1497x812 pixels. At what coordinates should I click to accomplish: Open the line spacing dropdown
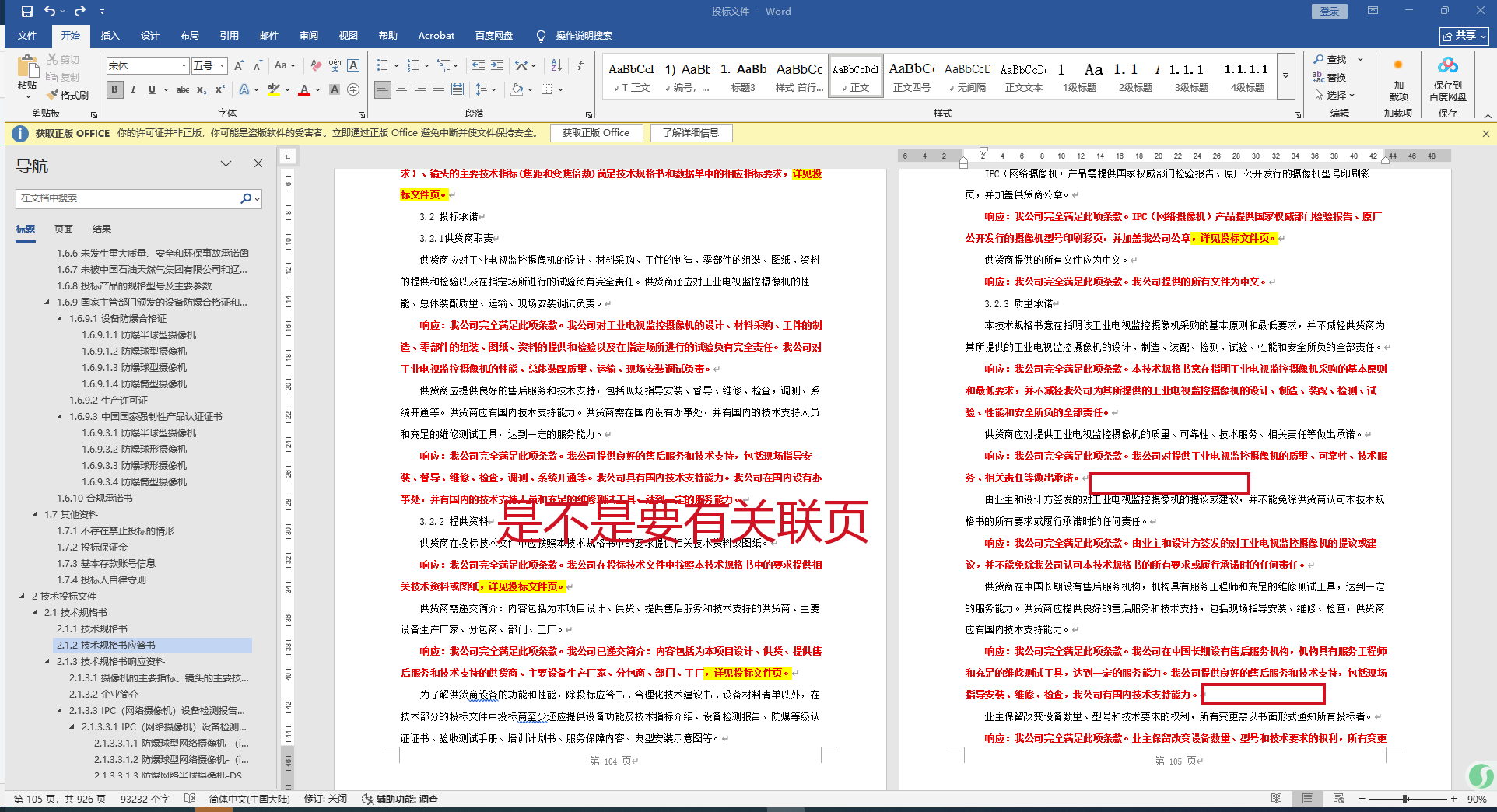pyautogui.click(x=485, y=89)
